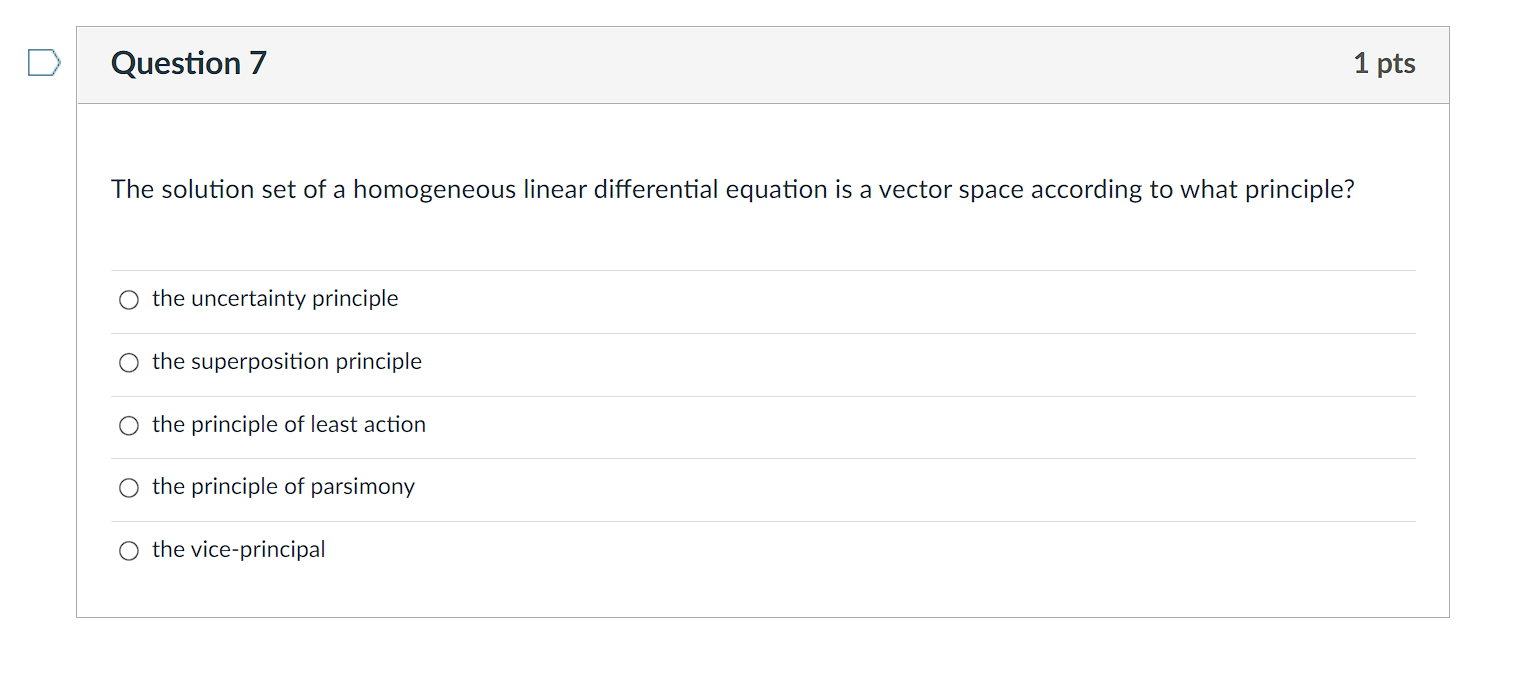Choose the vice-principal answer option
The width and height of the screenshot is (1536, 674).
[238, 549]
